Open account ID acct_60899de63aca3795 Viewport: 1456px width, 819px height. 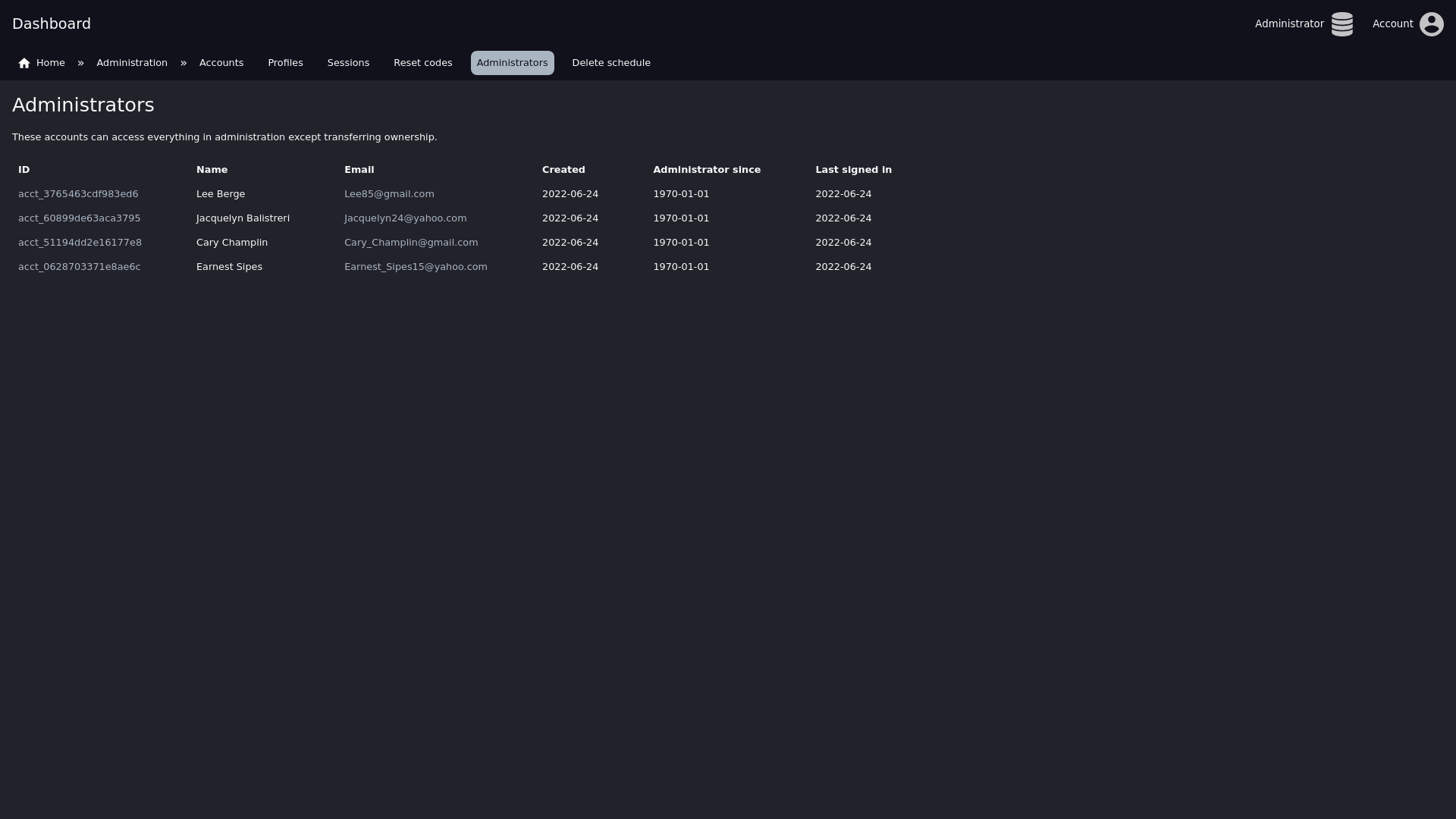[79, 218]
